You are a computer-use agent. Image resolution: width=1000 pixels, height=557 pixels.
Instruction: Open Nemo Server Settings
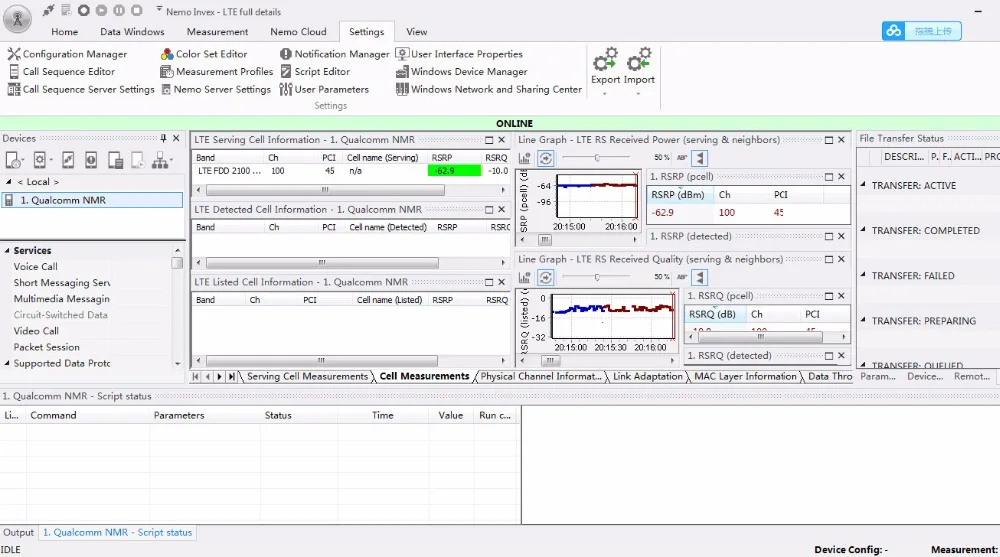pos(216,89)
